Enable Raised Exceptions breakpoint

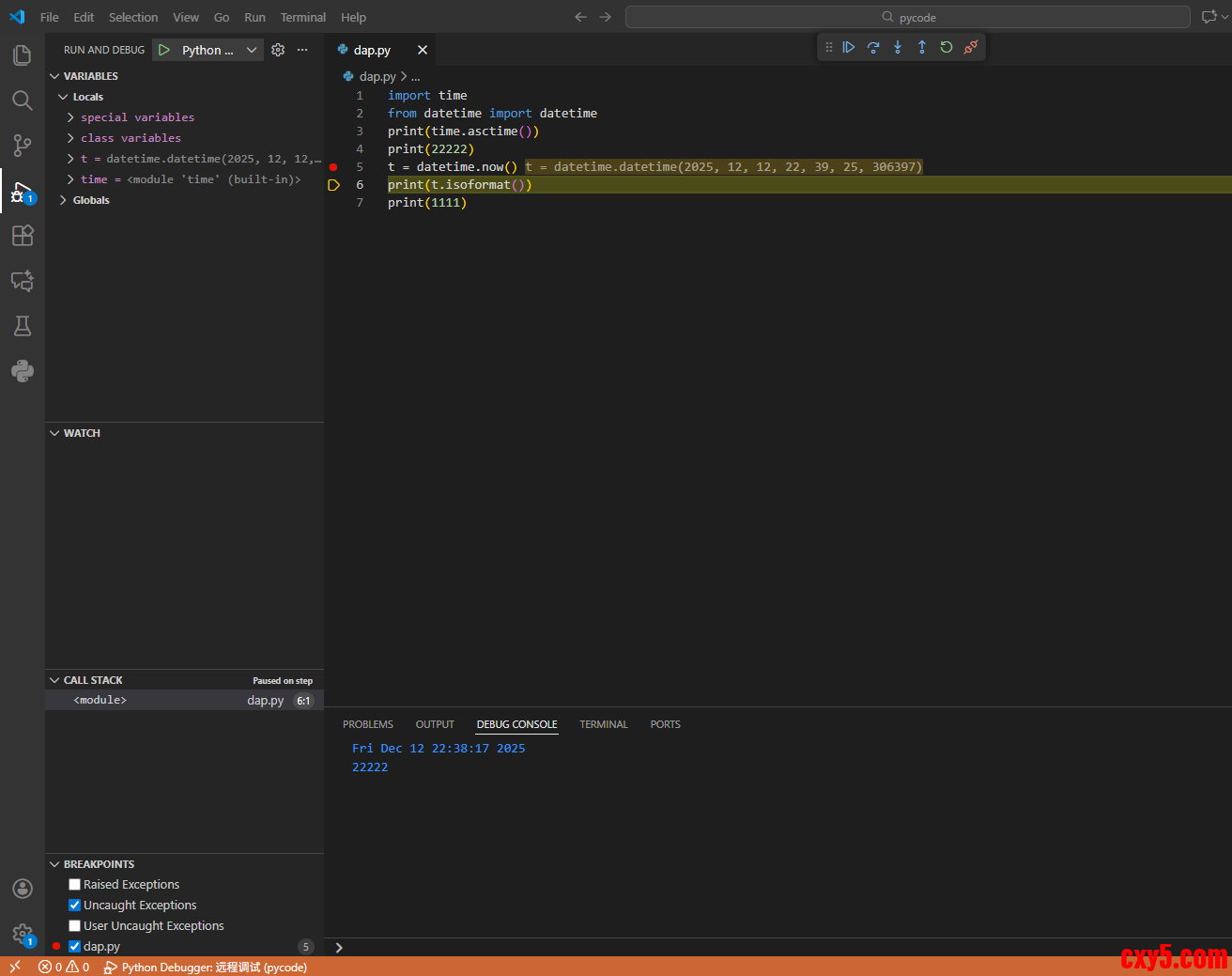[x=75, y=885]
